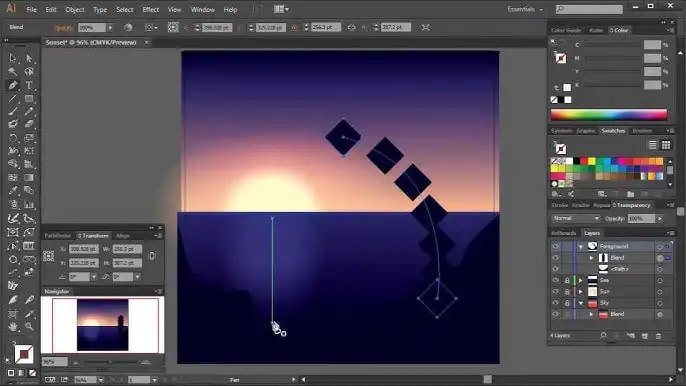Click the Fill and Stroke swatch in toolbar
This screenshot has height=386, width=686.
pyautogui.click(x=24, y=354)
